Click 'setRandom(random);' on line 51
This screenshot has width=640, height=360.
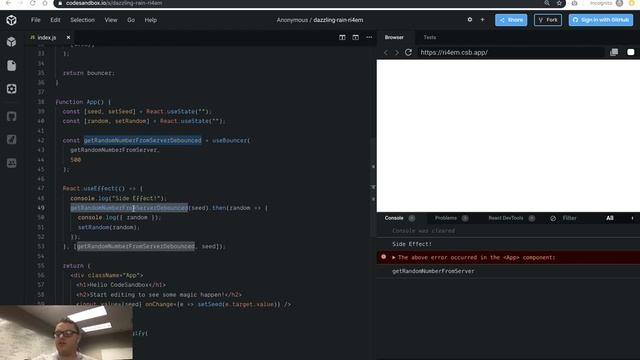tap(109, 227)
